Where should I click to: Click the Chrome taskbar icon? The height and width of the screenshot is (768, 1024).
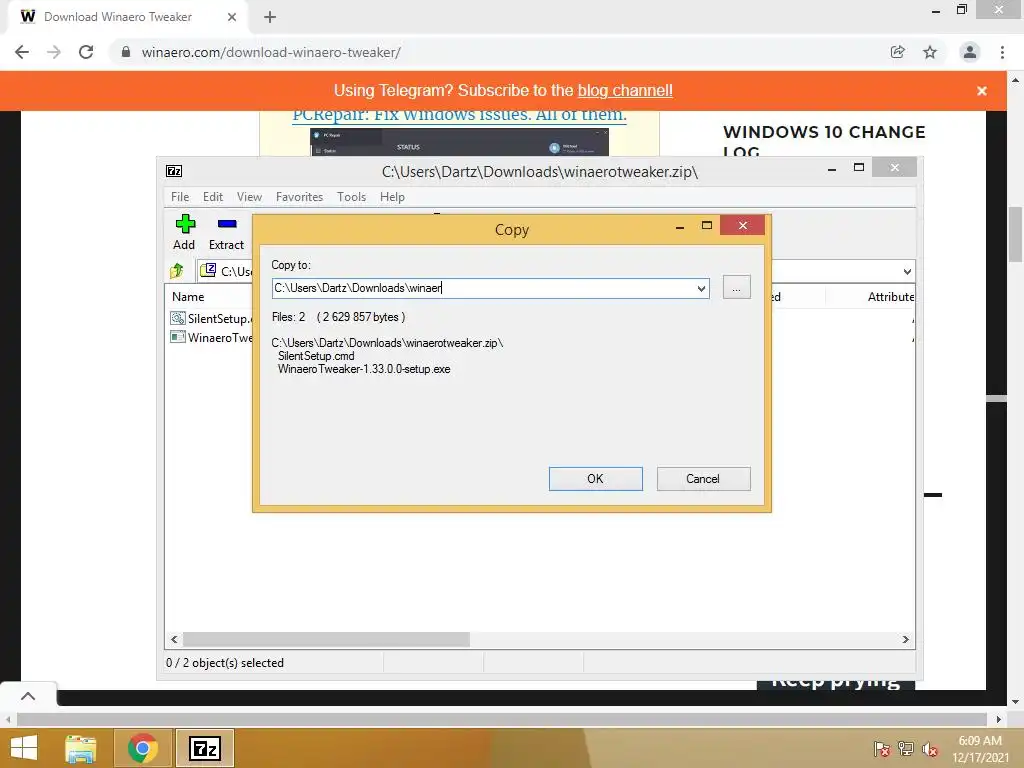point(142,748)
